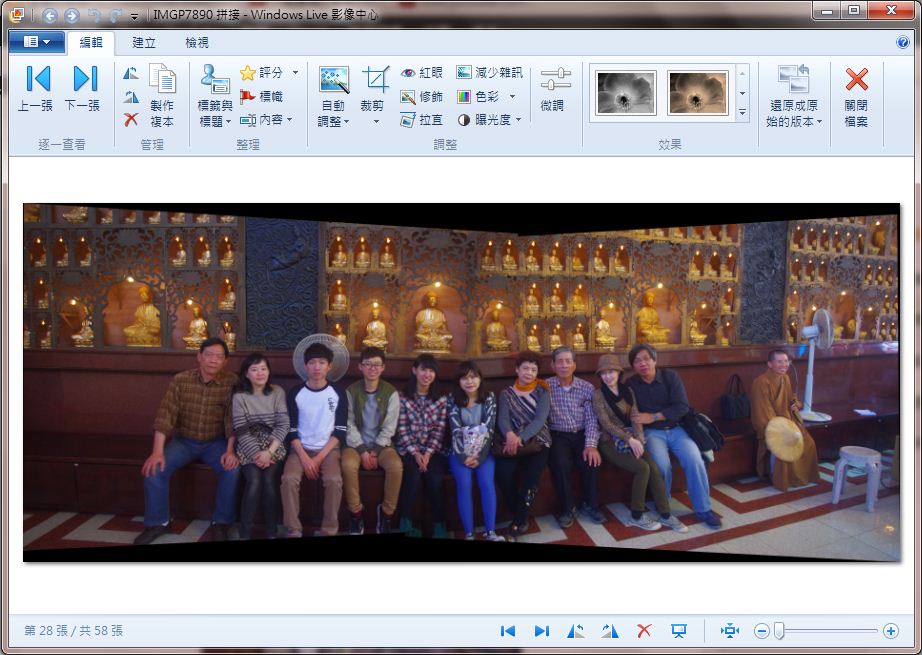Rotate counterclockwise in bottom status bar

point(576,631)
